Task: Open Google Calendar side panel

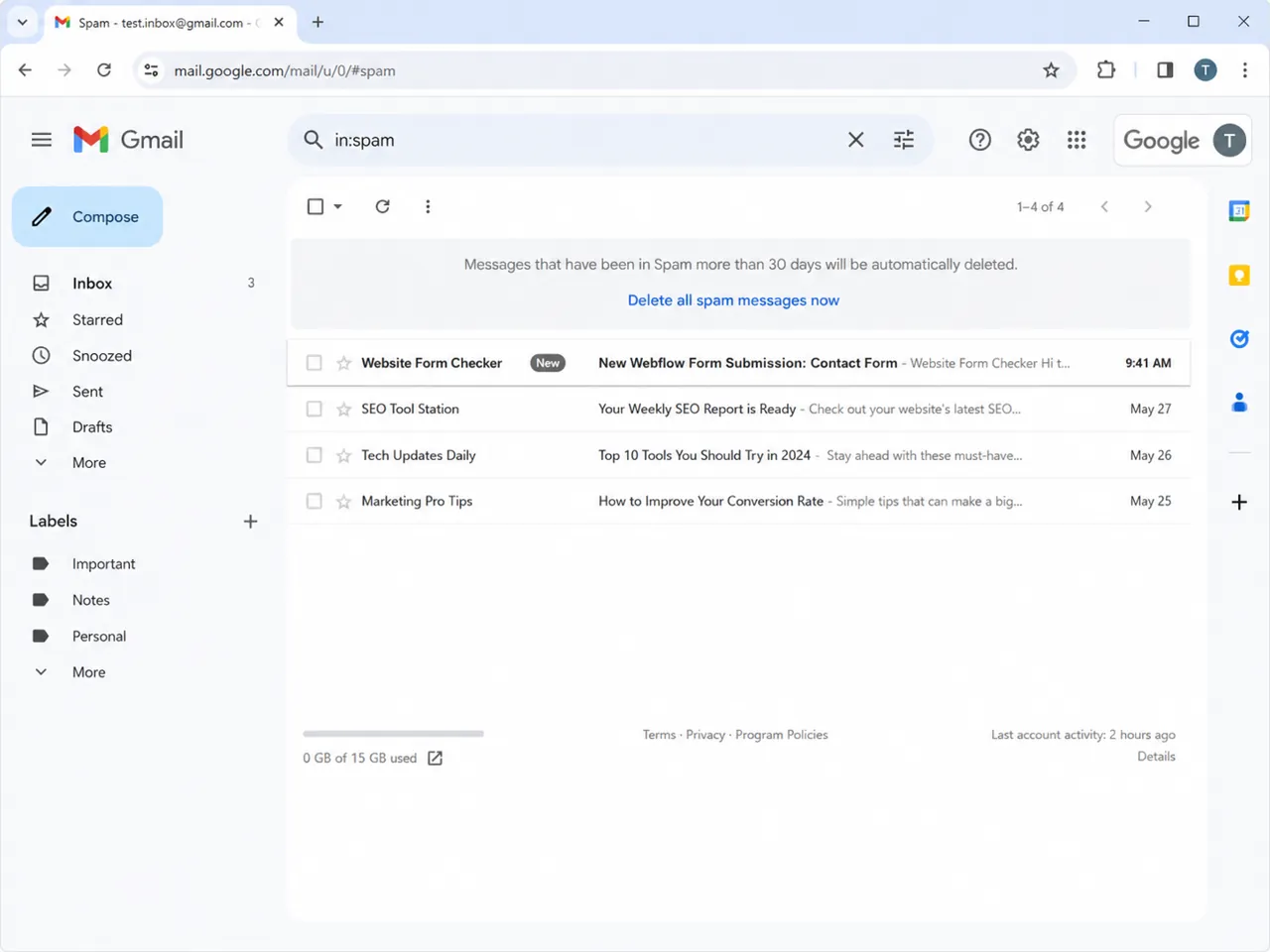Action: pos(1239,210)
